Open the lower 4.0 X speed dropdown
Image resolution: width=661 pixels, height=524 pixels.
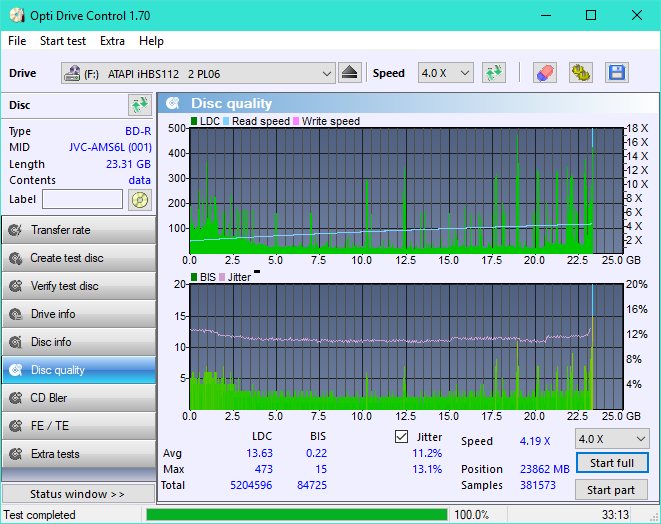pos(612,439)
